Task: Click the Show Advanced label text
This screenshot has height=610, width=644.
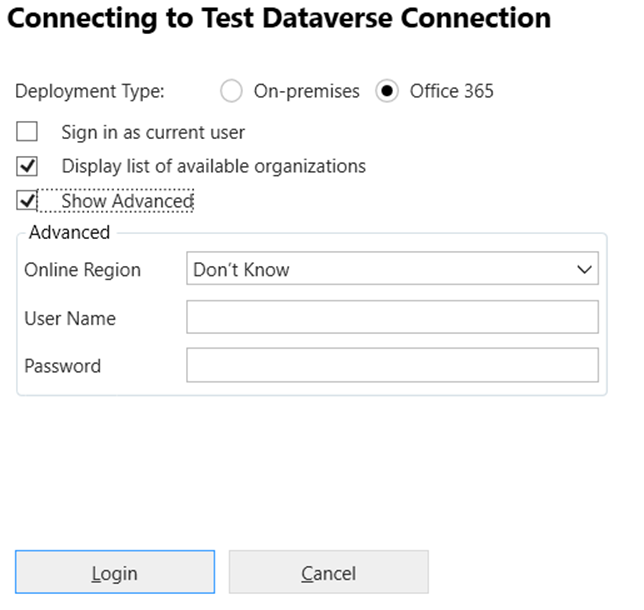Action: [x=126, y=201]
